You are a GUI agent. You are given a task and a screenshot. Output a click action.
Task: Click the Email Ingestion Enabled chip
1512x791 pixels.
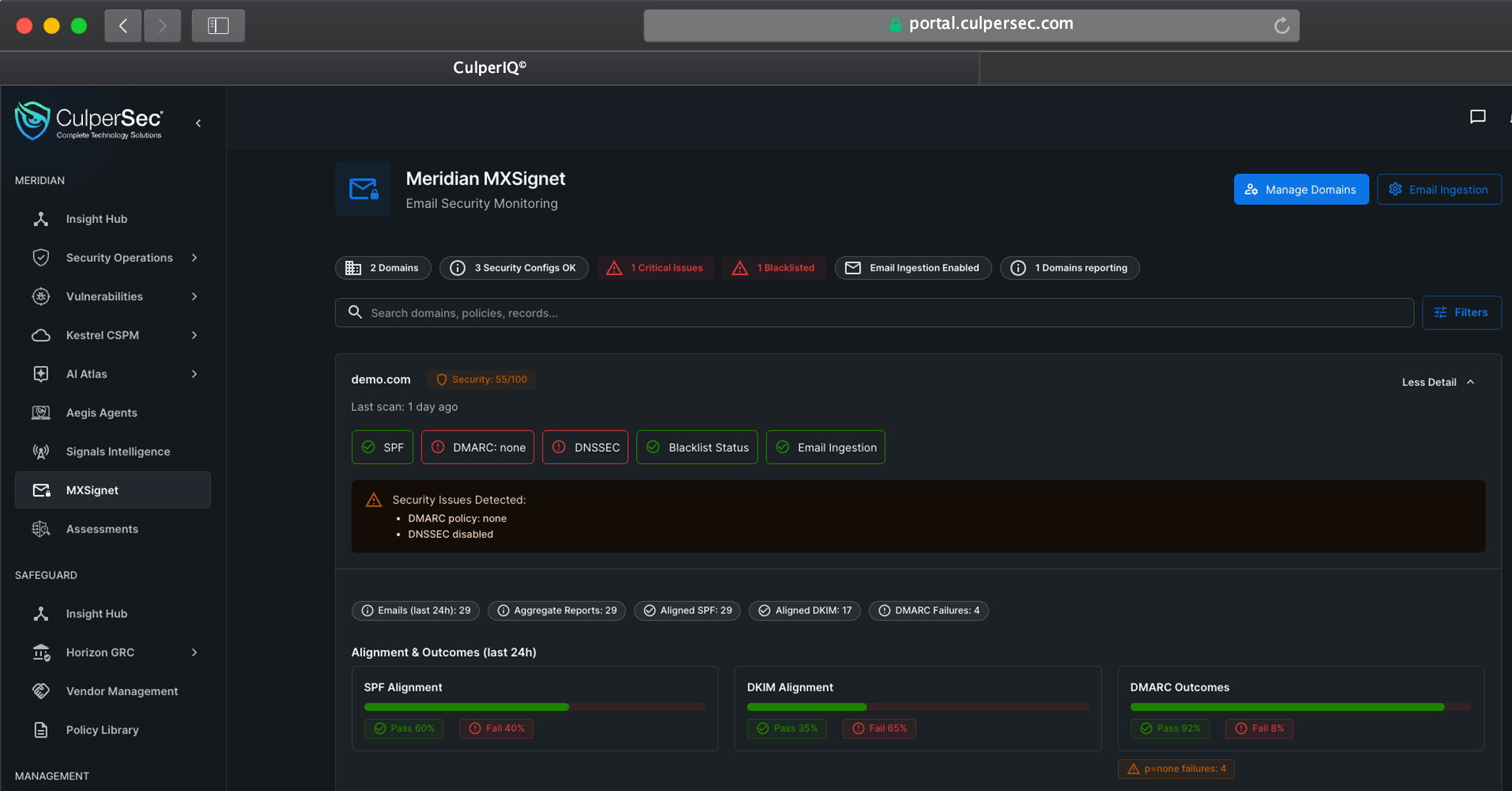pos(913,268)
